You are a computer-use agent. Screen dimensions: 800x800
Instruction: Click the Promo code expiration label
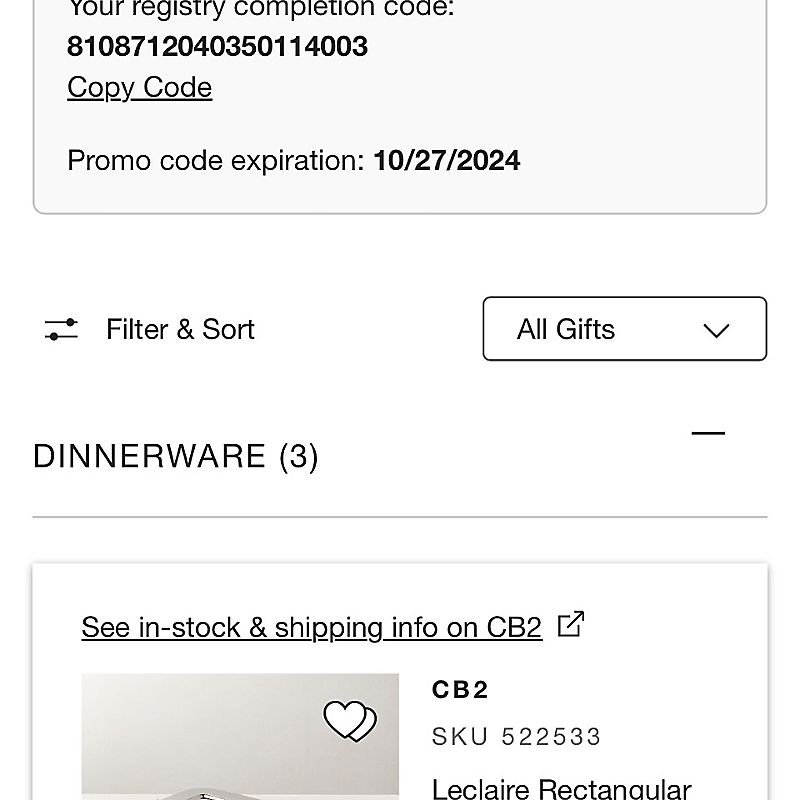tap(216, 161)
